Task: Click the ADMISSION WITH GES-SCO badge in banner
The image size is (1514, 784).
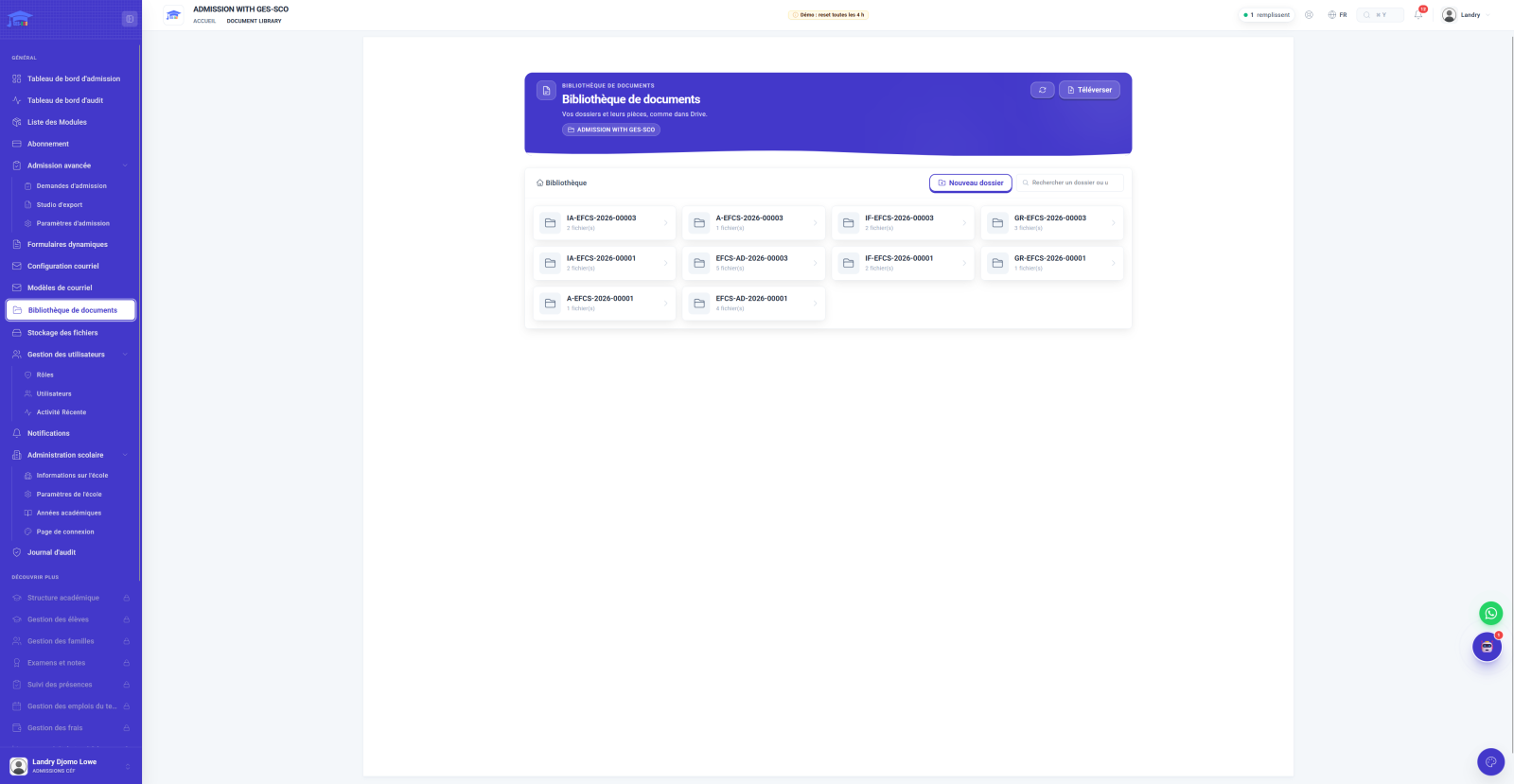Action: [611, 130]
